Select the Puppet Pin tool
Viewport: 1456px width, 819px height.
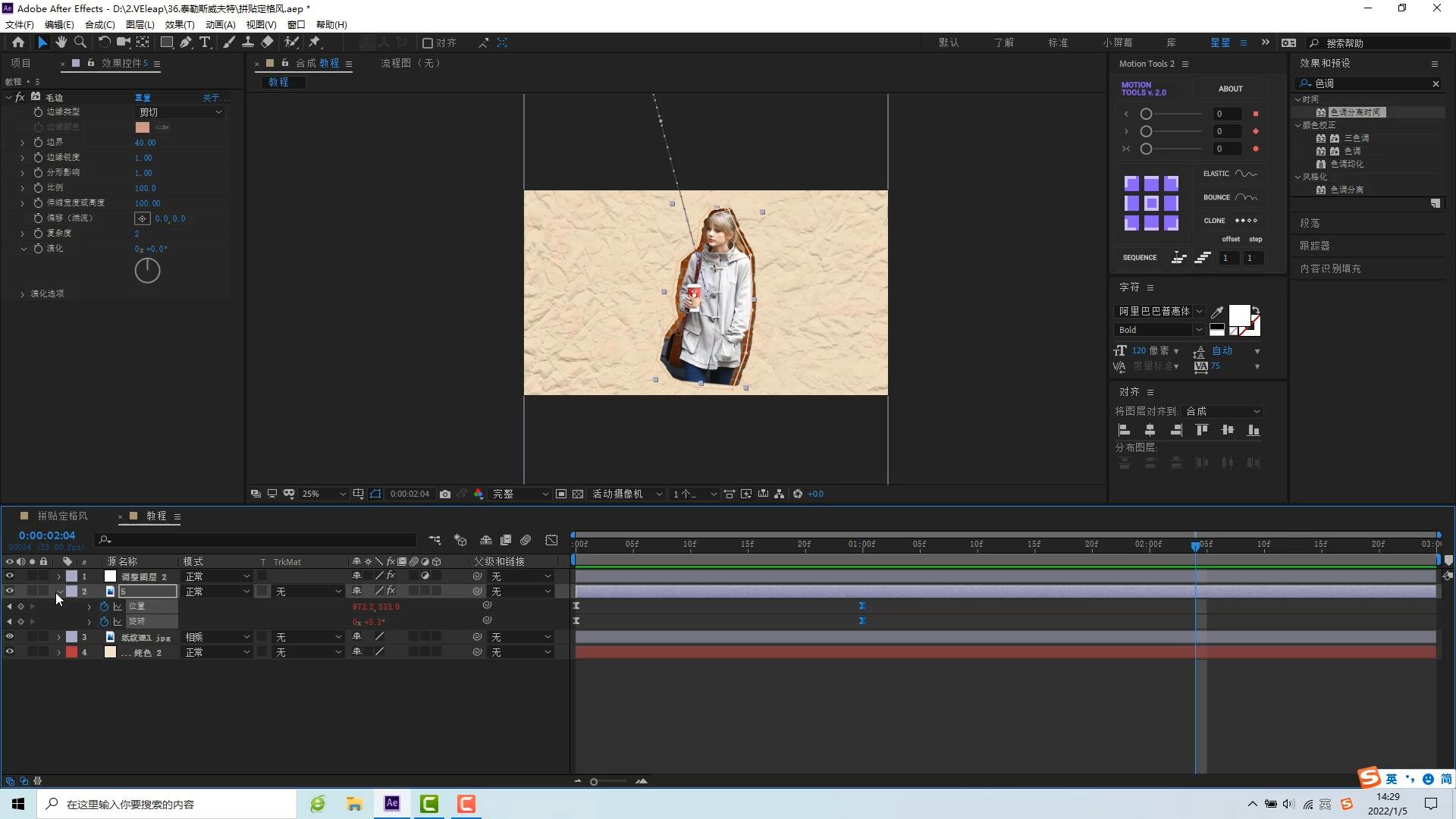(x=315, y=42)
